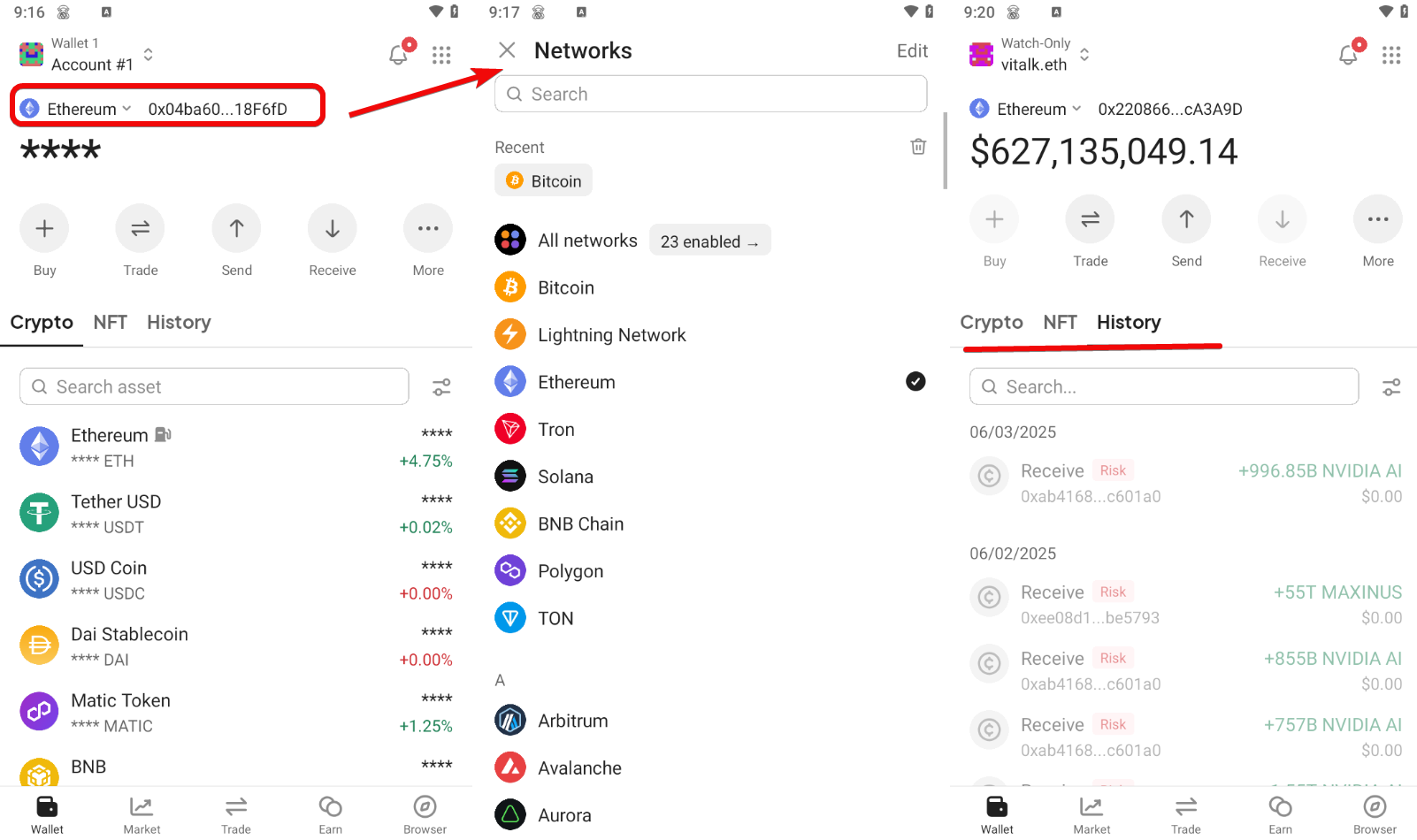Expand Wallet 1 account switcher
The height and width of the screenshot is (840, 1417).
coord(87,54)
